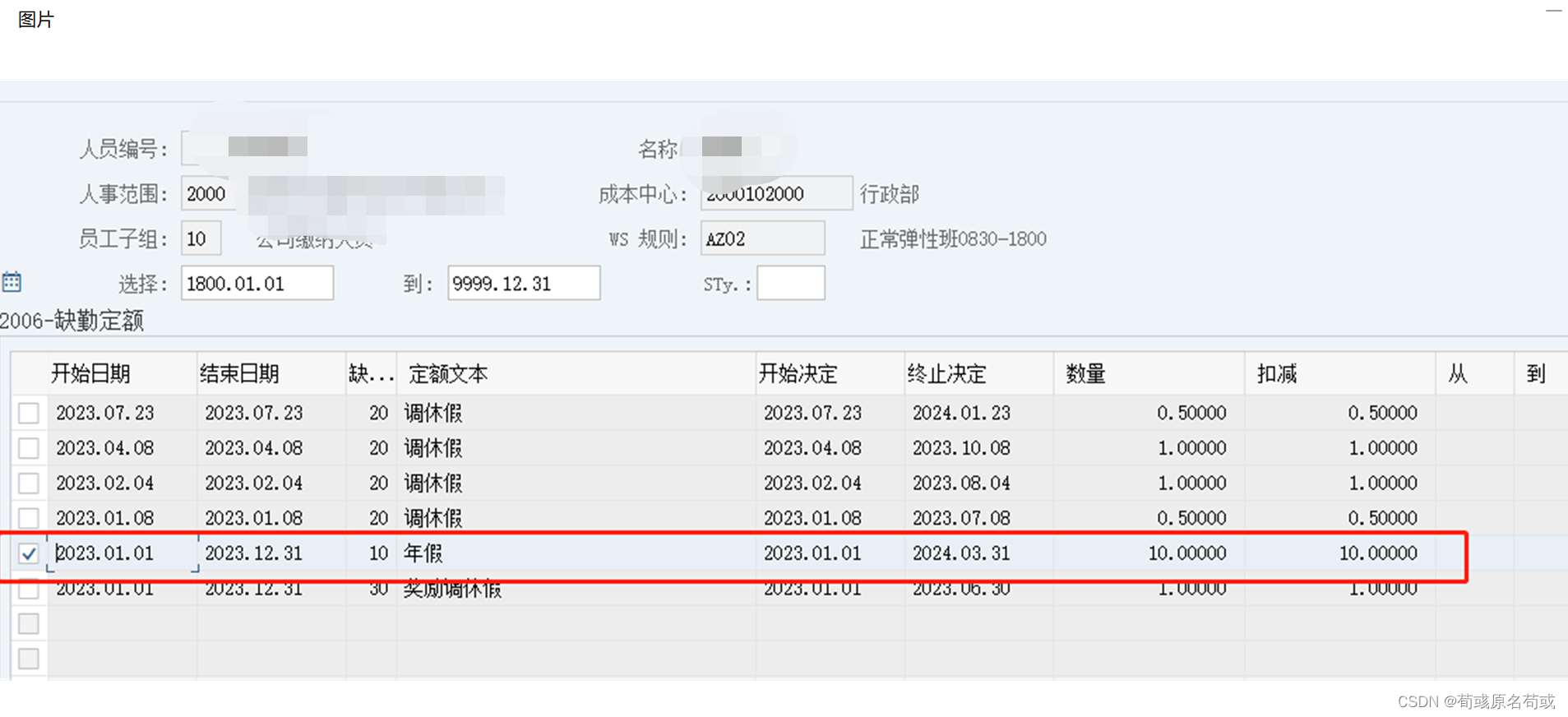Click the calendar icon beside 选择

(12, 282)
